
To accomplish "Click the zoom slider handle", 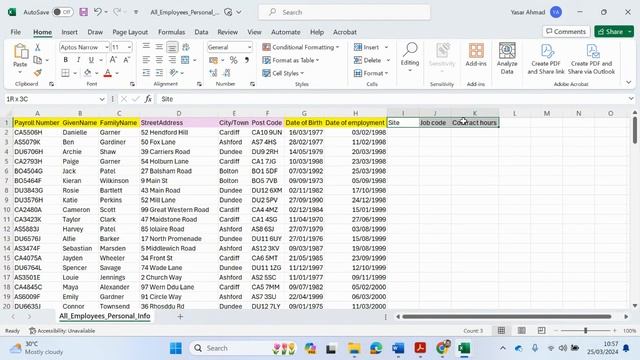I will (x=585, y=331).
